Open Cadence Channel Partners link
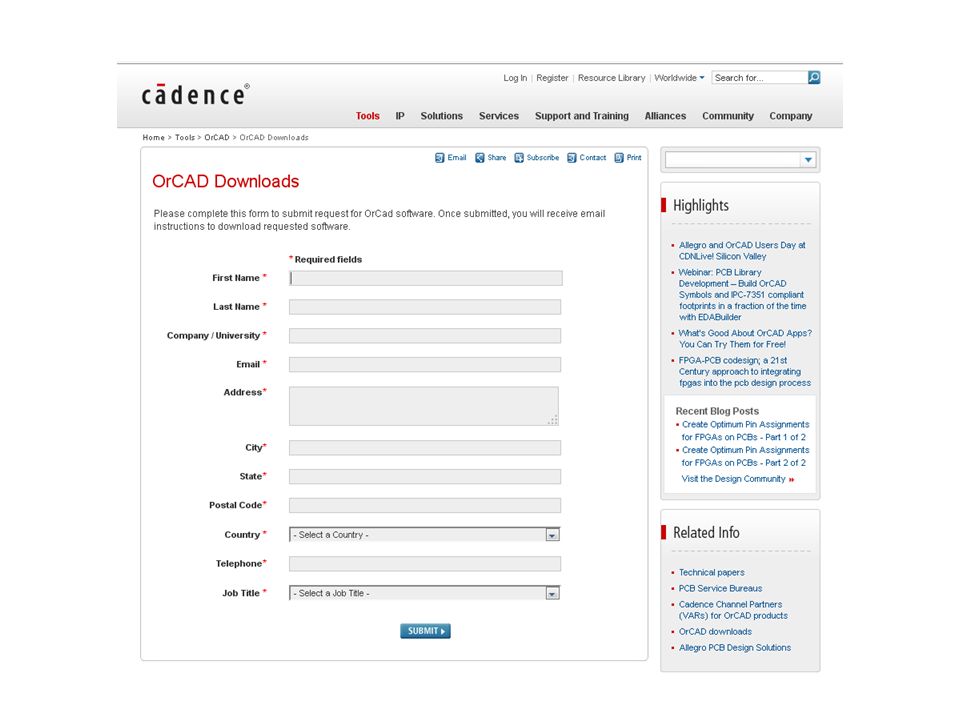Viewport: 960px width, 720px height. (733, 610)
